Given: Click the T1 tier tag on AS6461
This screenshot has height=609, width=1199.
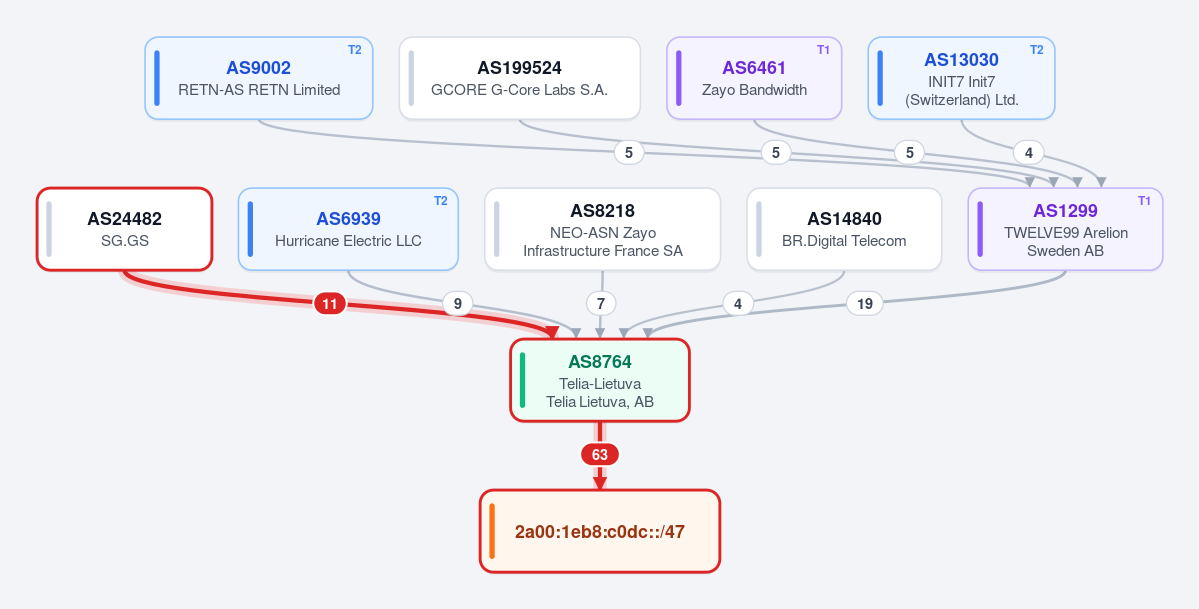Looking at the screenshot, I should (x=823, y=50).
